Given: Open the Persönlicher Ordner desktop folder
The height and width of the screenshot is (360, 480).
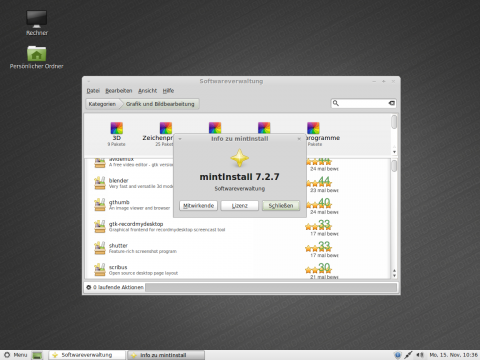Looking at the screenshot, I should click(x=37, y=53).
